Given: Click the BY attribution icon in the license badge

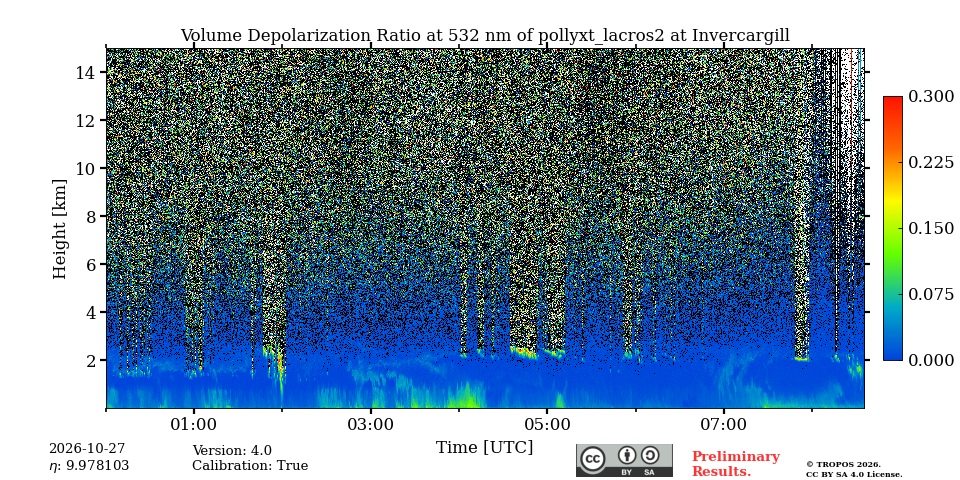Looking at the screenshot, I should pos(626,455).
